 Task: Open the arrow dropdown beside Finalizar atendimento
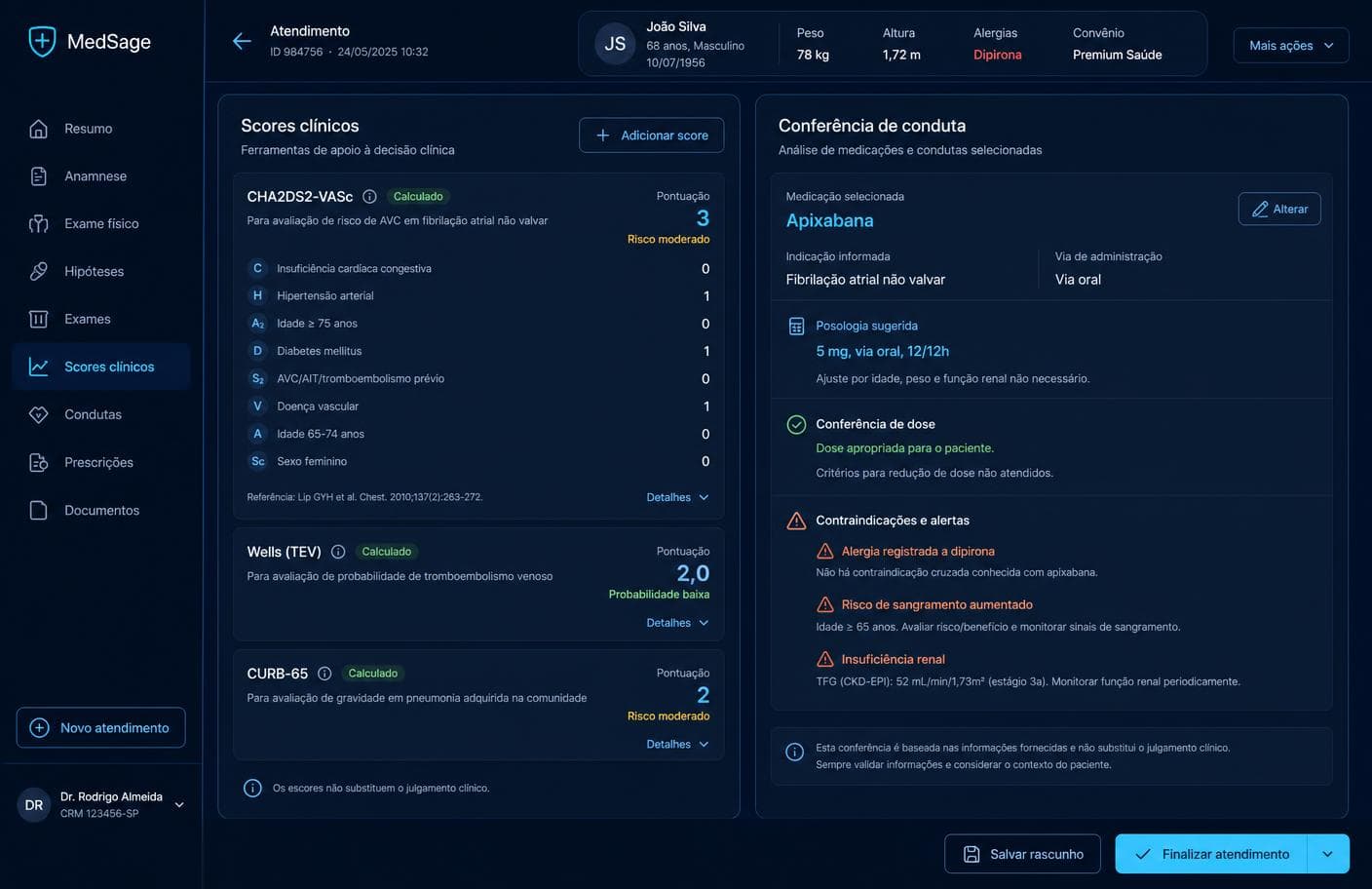tap(1327, 854)
